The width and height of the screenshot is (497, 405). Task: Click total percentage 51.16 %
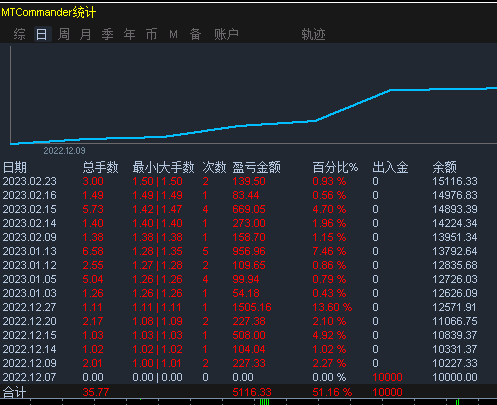(332, 392)
